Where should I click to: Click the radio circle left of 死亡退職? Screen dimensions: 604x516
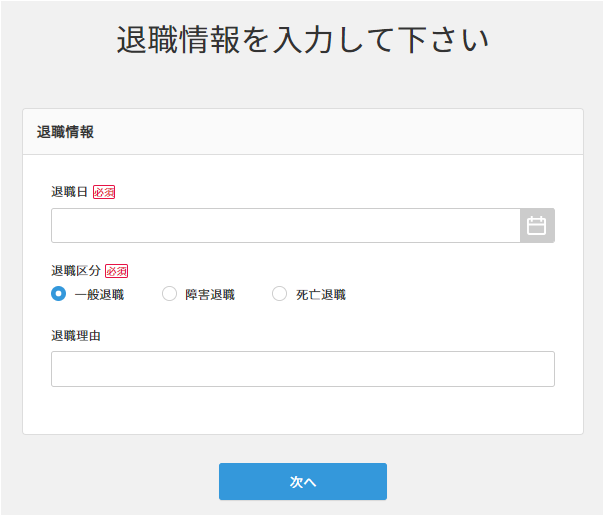[x=280, y=294]
